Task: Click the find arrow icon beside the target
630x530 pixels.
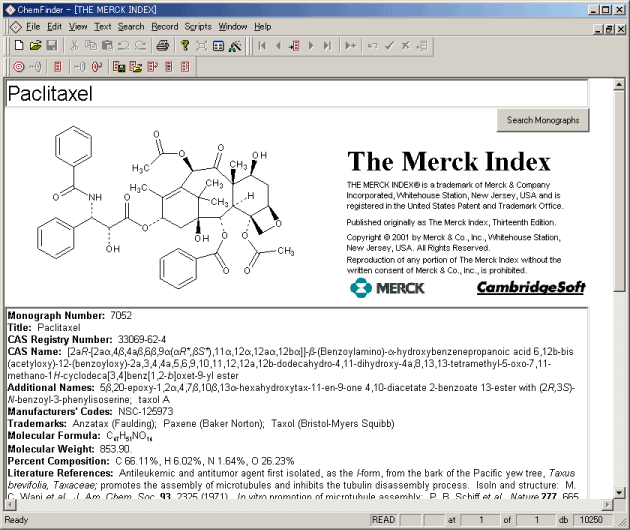Action: pyautogui.click(x=35, y=66)
